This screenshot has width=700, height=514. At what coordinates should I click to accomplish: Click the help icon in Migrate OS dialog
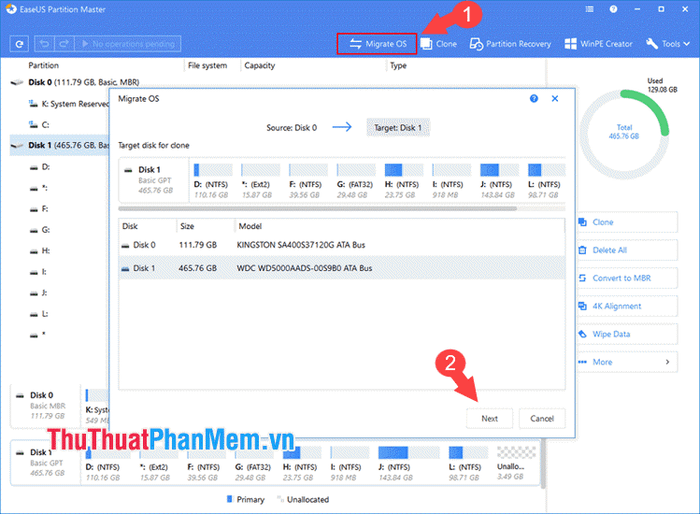tap(534, 99)
